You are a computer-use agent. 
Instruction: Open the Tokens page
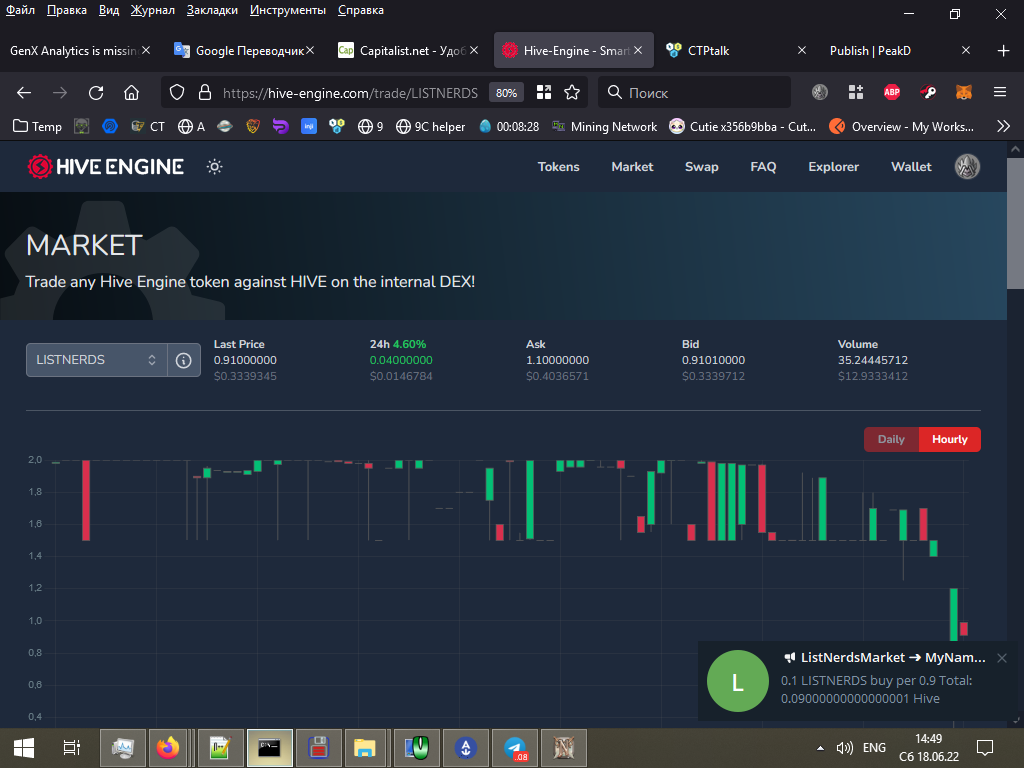coord(558,167)
